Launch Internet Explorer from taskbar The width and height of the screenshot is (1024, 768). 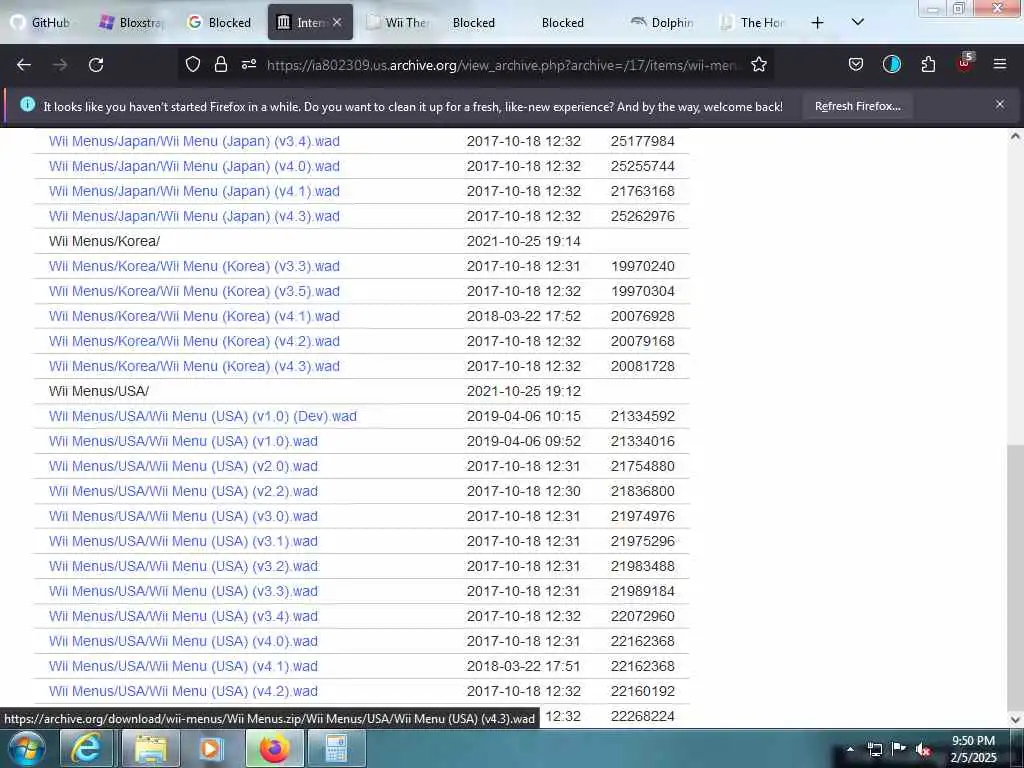coord(86,748)
